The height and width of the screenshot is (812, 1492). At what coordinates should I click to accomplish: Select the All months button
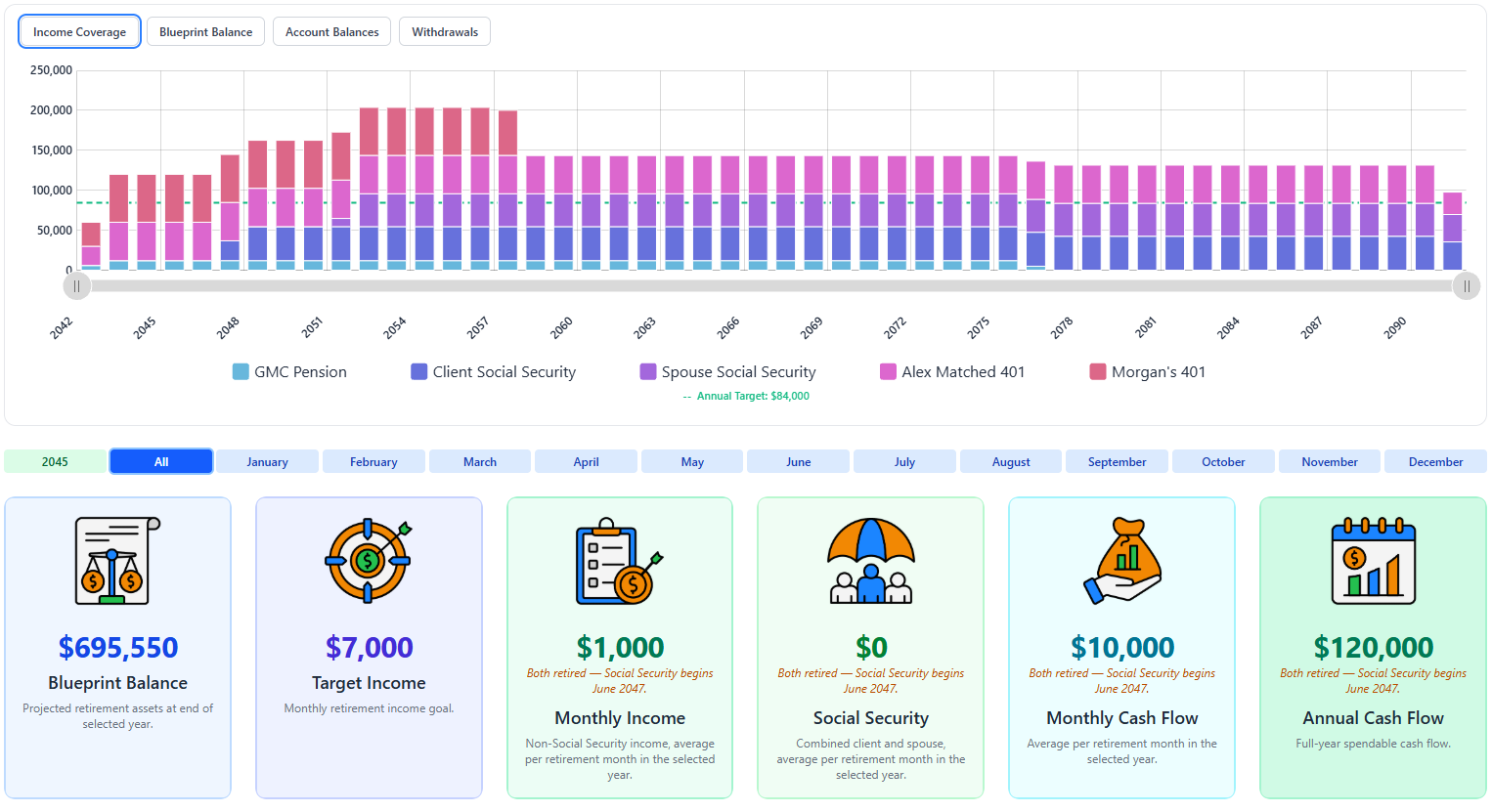click(161, 461)
